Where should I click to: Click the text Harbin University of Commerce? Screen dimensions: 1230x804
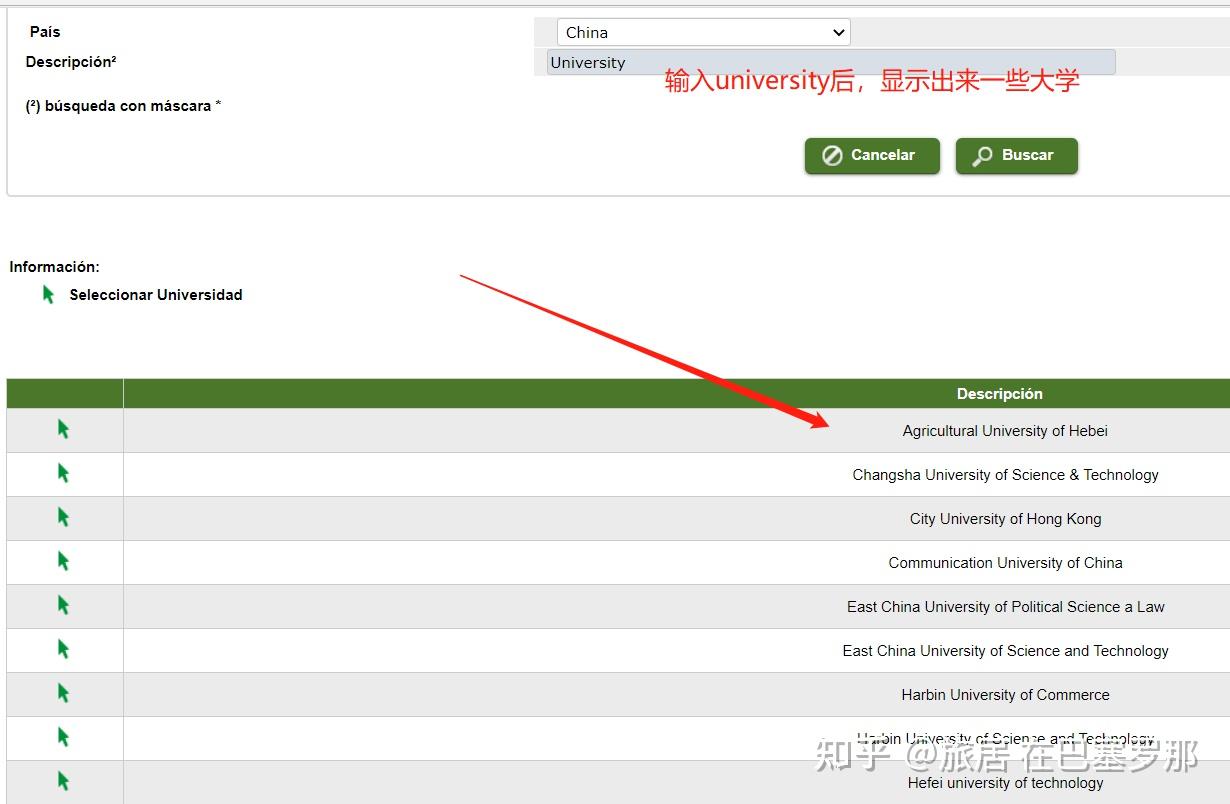[1005, 695]
